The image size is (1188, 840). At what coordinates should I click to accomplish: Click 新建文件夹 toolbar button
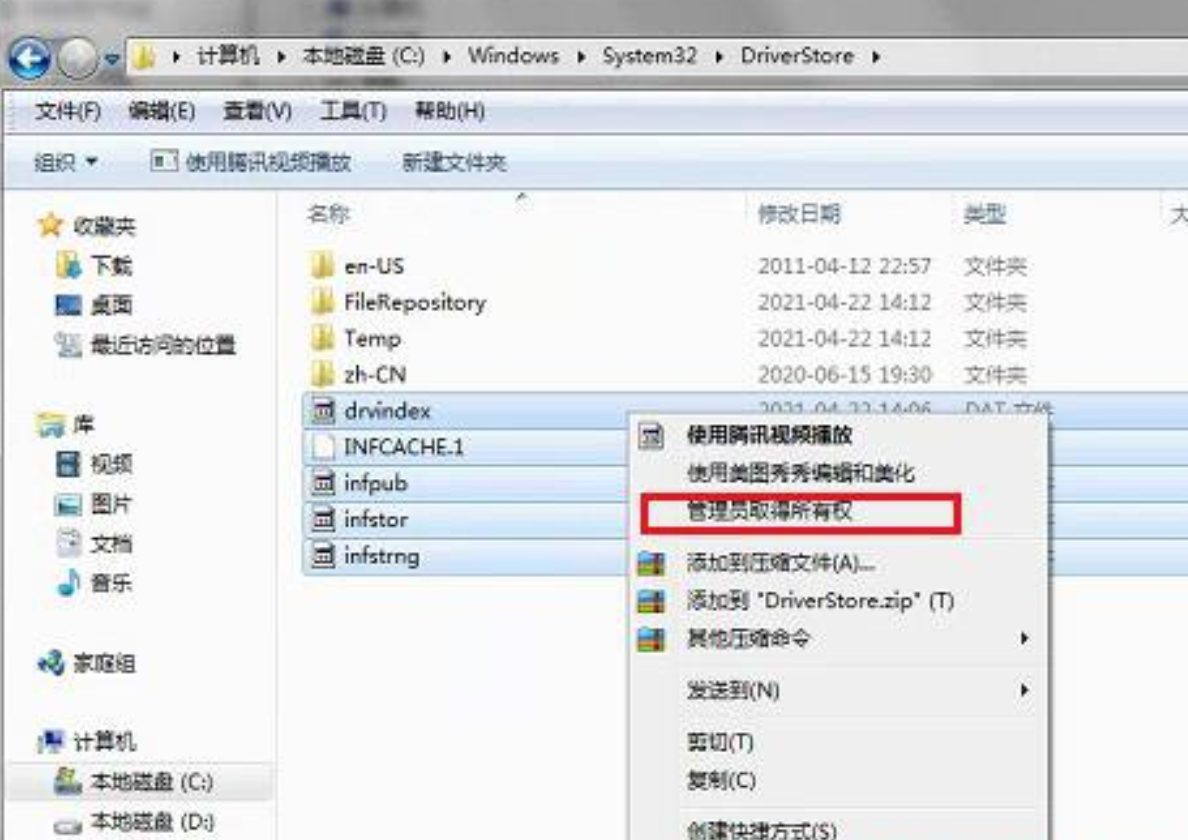pyautogui.click(x=454, y=161)
